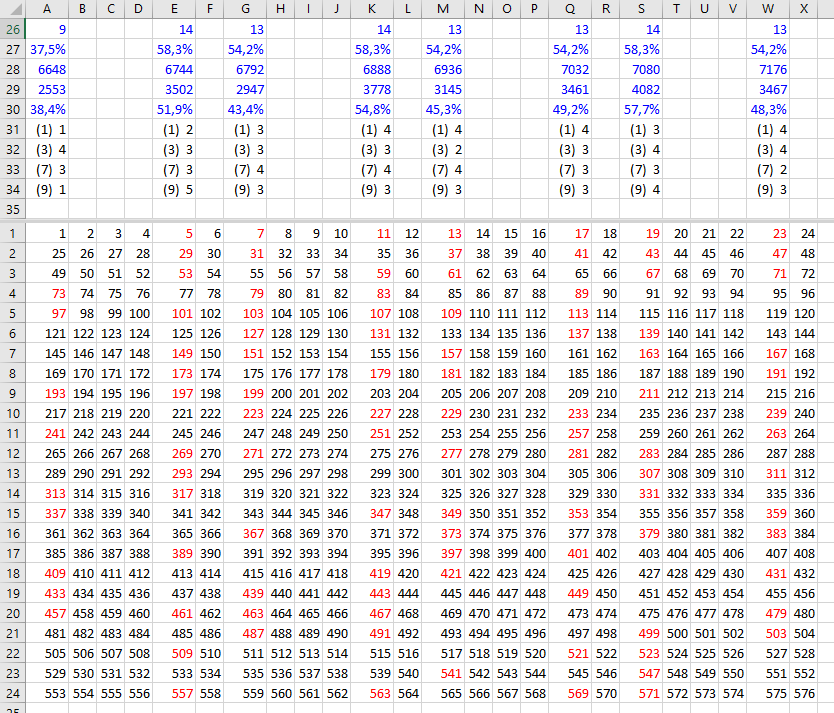Image resolution: width=834 pixels, height=713 pixels.
Task: Click the cell containing 576
Action: pos(804,693)
